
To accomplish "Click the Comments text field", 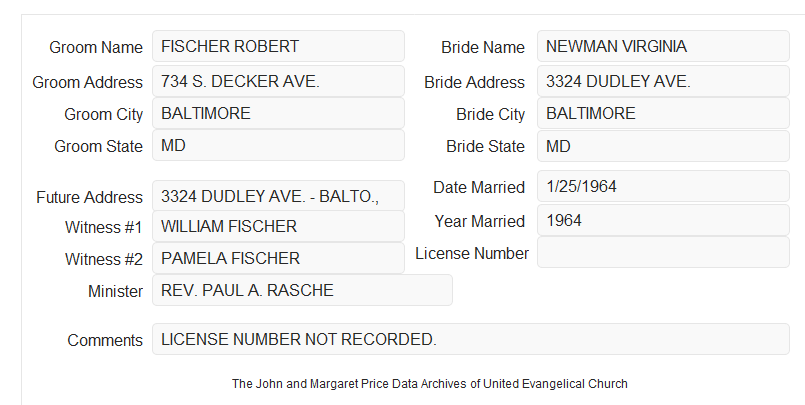I will 471,339.
